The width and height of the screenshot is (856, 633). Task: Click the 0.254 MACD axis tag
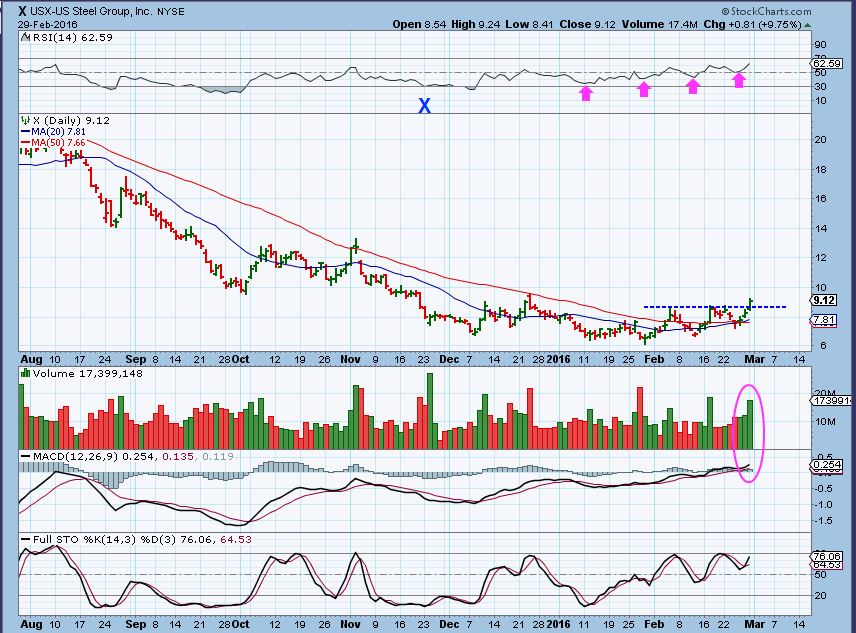827,465
